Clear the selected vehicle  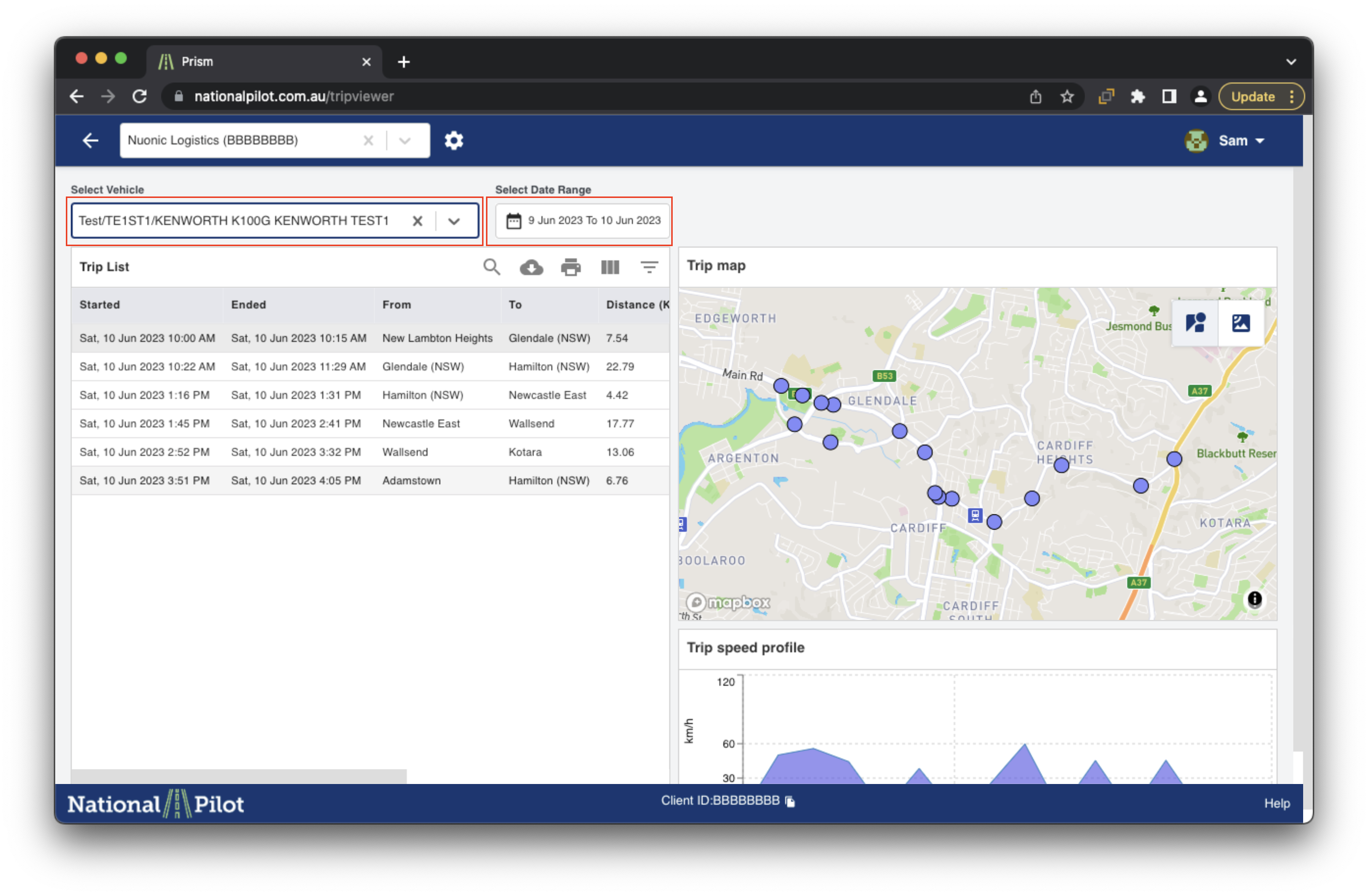click(x=418, y=221)
